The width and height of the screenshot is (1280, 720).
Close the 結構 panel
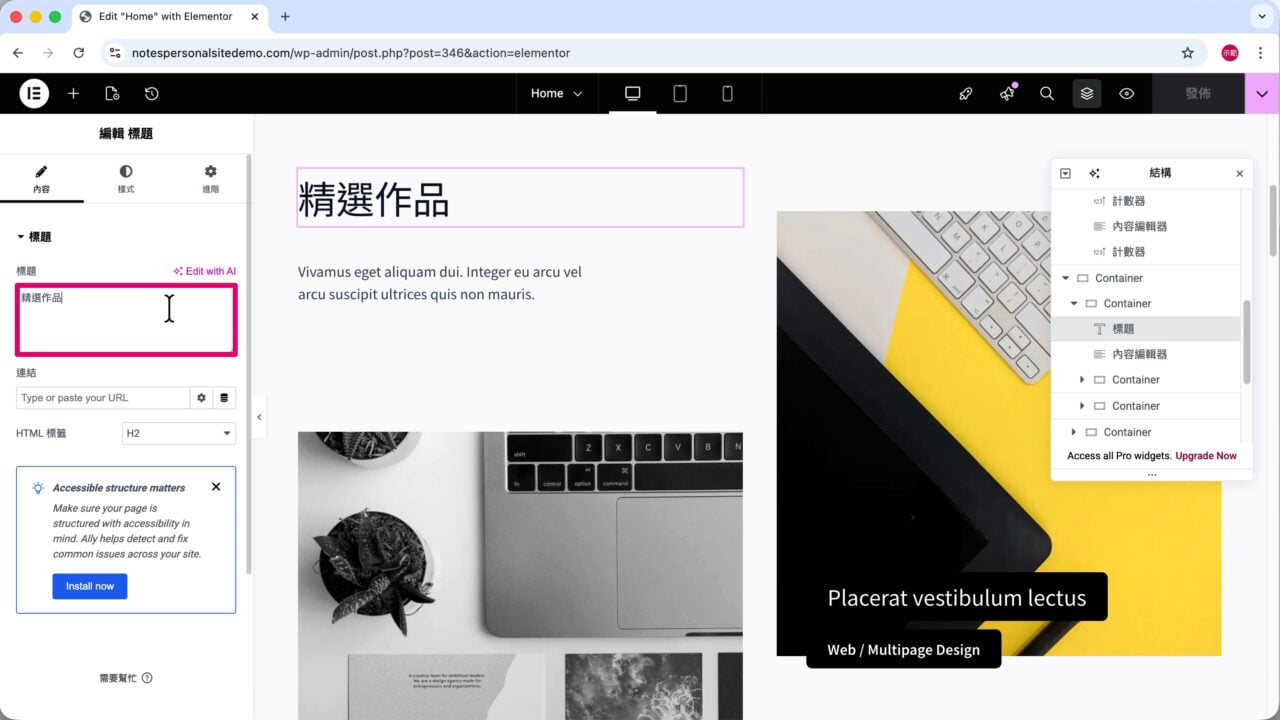[x=1240, y=173]
